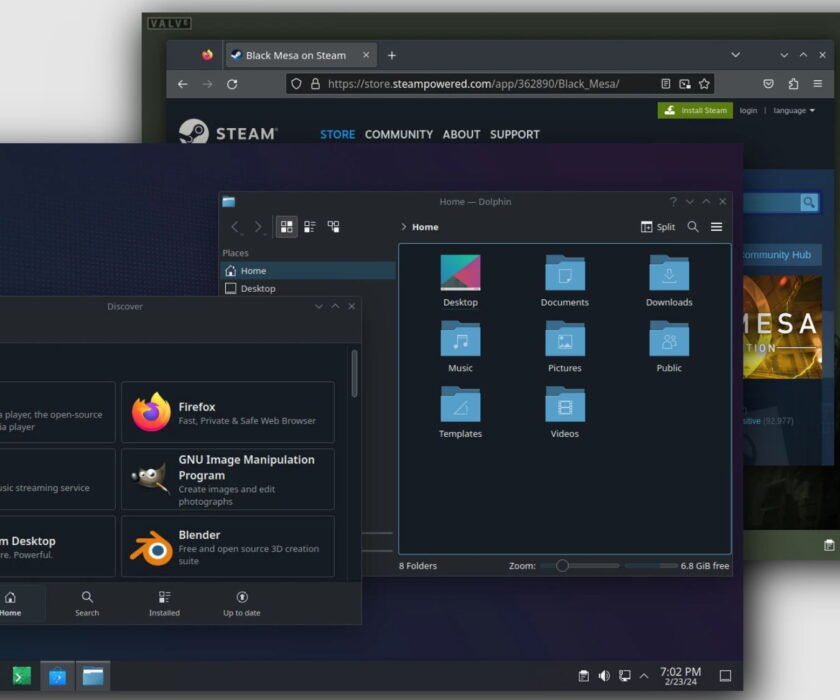Go back in the Firefox toolbar
This screenshot has height=700, width=840.
(x=183, y=84)
